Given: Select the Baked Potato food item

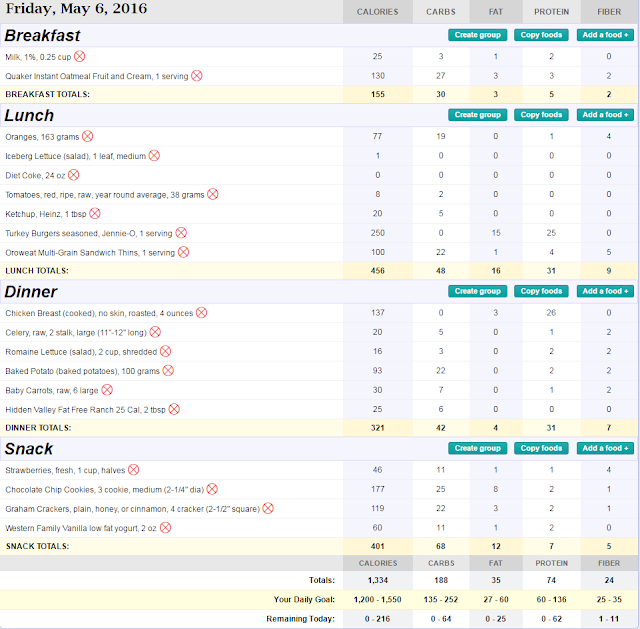Looking at the screenshot, I should 82,371.
